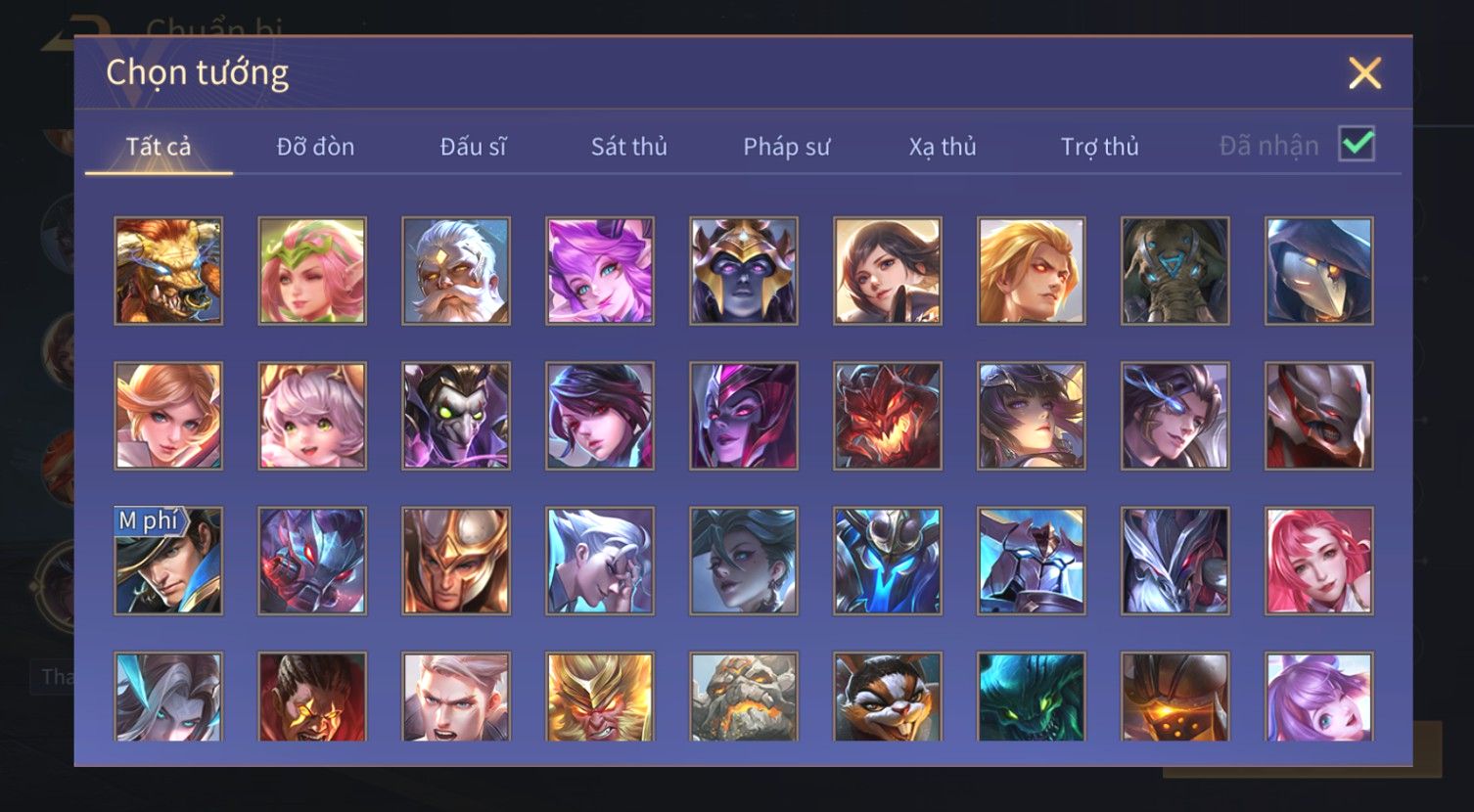The width and height of the screenshot is (1474, 812).
Task: Open the Sát thủ tab
Action: pyautogui.click(x=628, y=147)
